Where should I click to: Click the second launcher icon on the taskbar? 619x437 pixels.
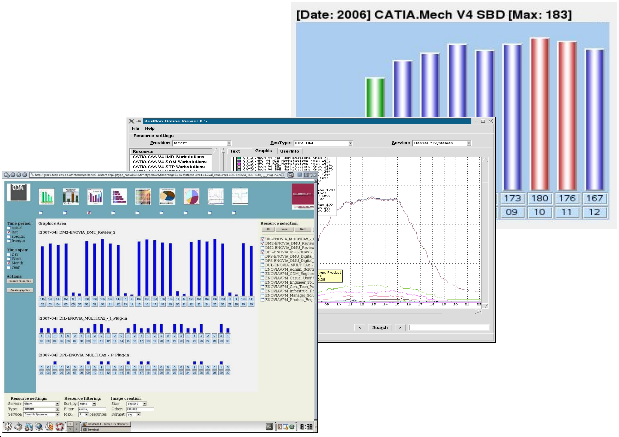pyautogui.click(x=18, y=426)
